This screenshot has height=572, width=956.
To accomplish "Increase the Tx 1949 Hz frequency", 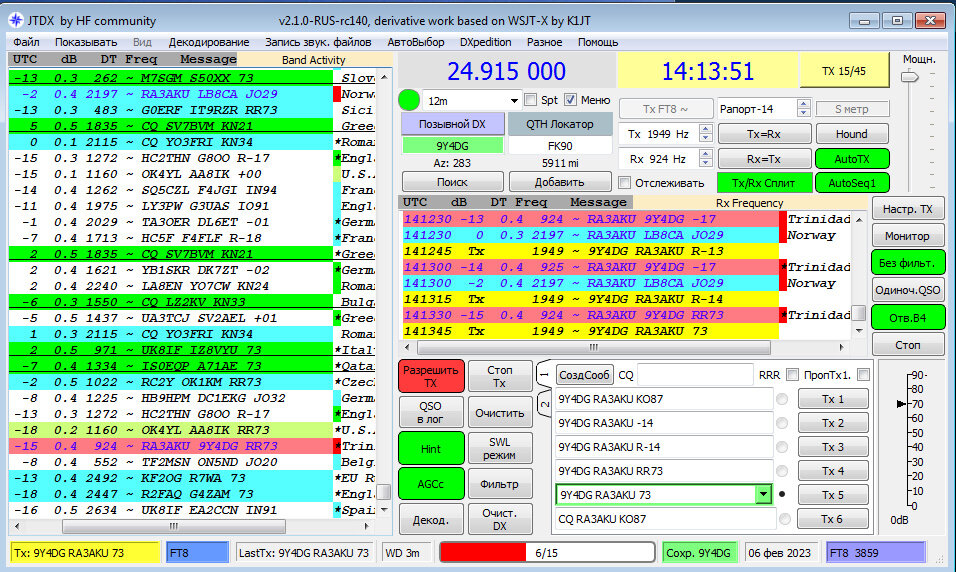I will [705, 129].
